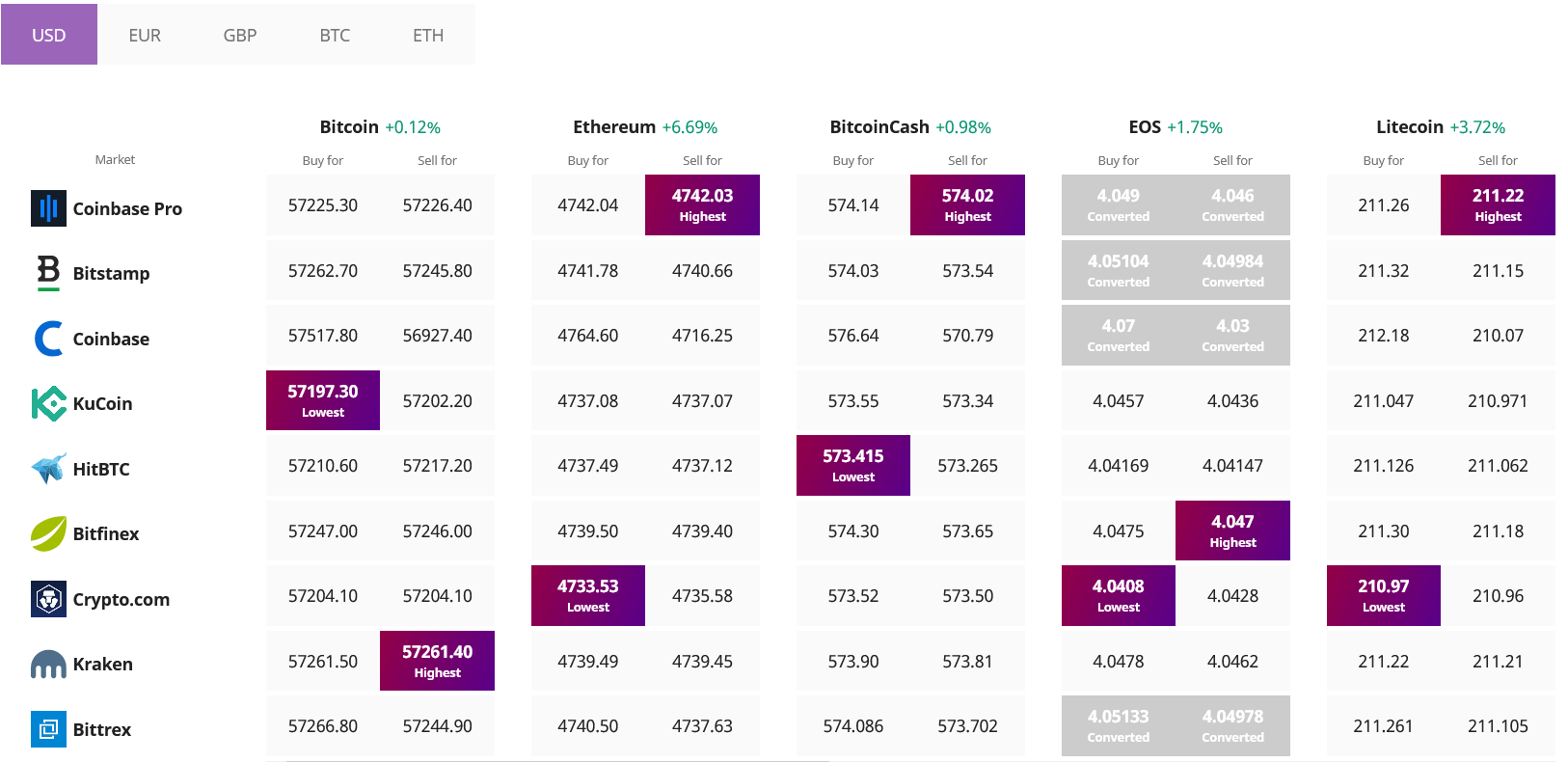Click lowest BitcoinCash buy price 573.415

[853, 465]
